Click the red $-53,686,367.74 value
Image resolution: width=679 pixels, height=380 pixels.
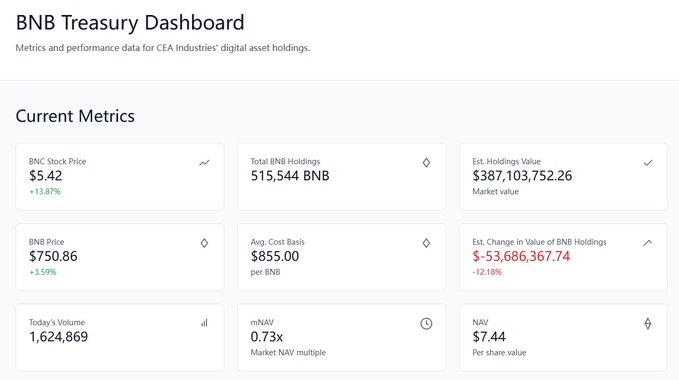point(521,256)
